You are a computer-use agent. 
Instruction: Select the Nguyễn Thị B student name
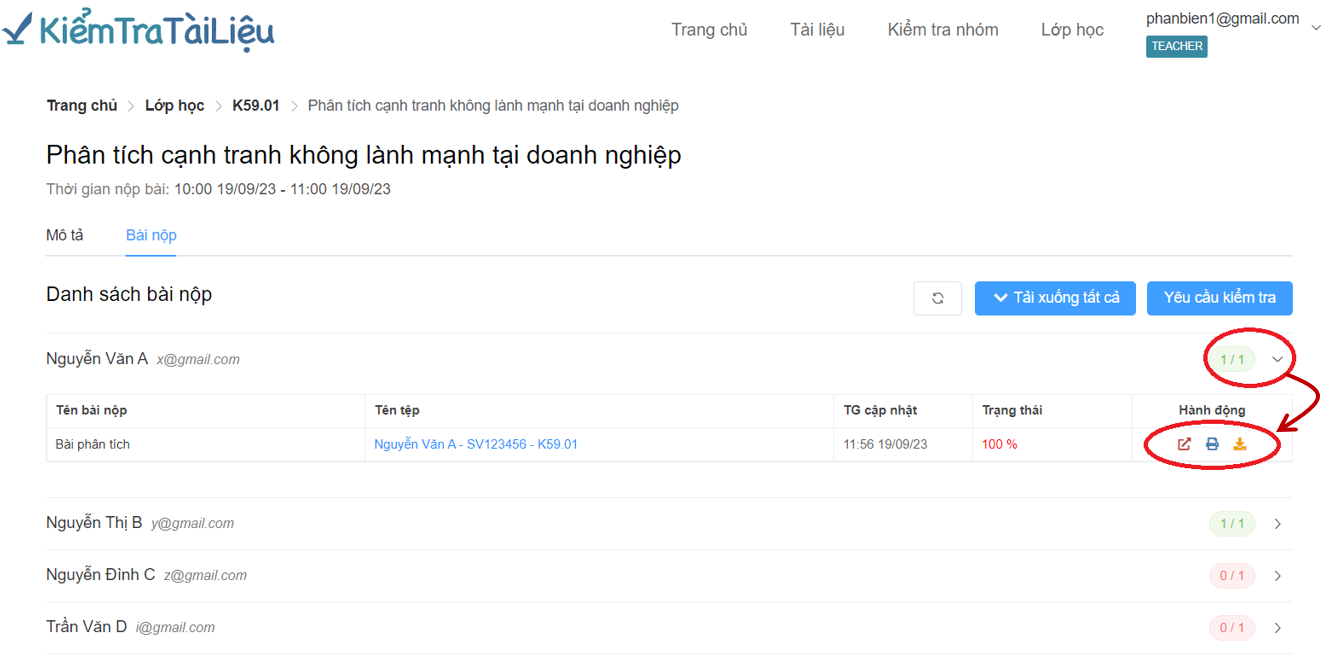click(94, 523)
